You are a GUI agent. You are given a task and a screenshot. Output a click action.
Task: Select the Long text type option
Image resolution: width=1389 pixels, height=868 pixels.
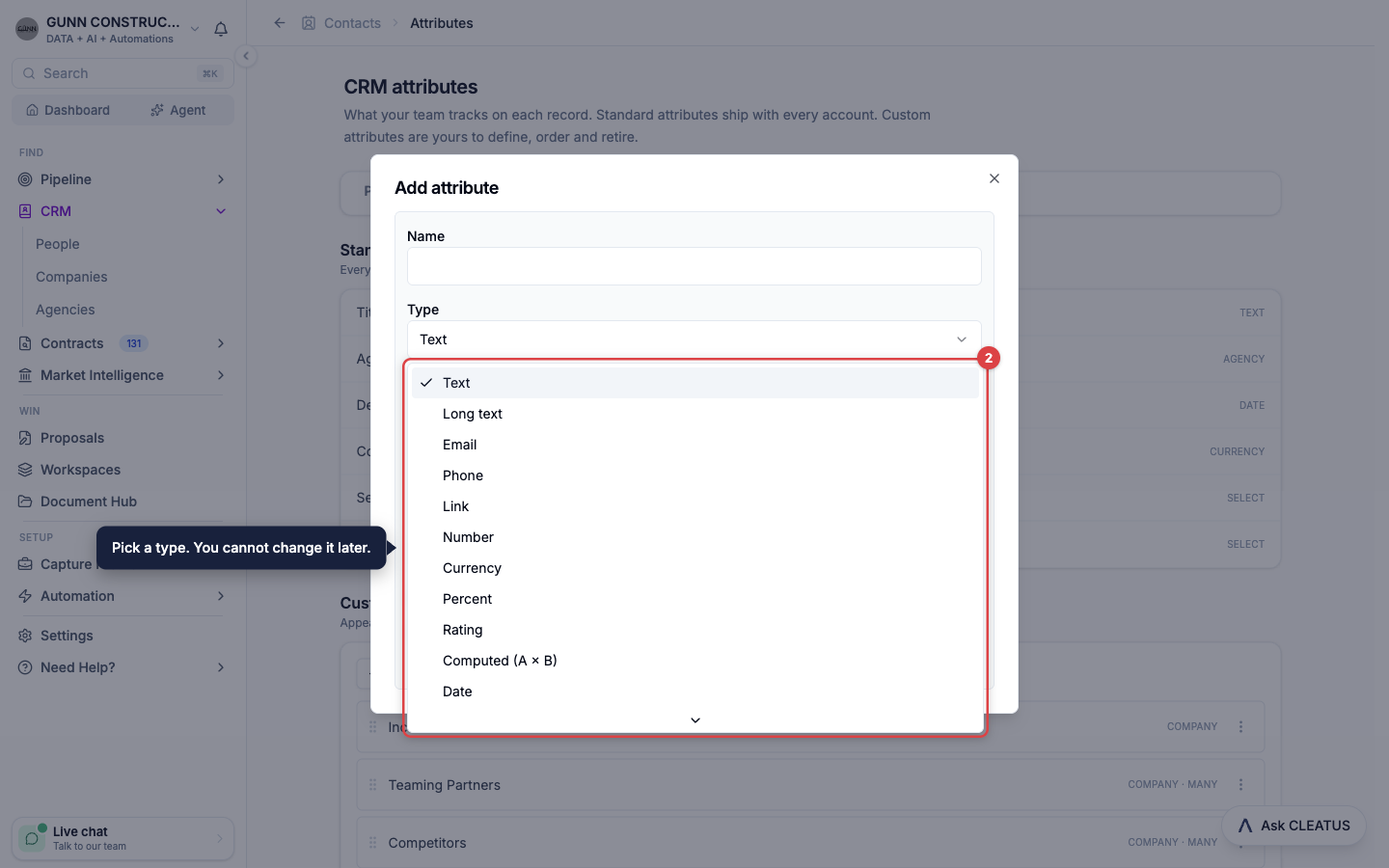[x=694, y=414]
